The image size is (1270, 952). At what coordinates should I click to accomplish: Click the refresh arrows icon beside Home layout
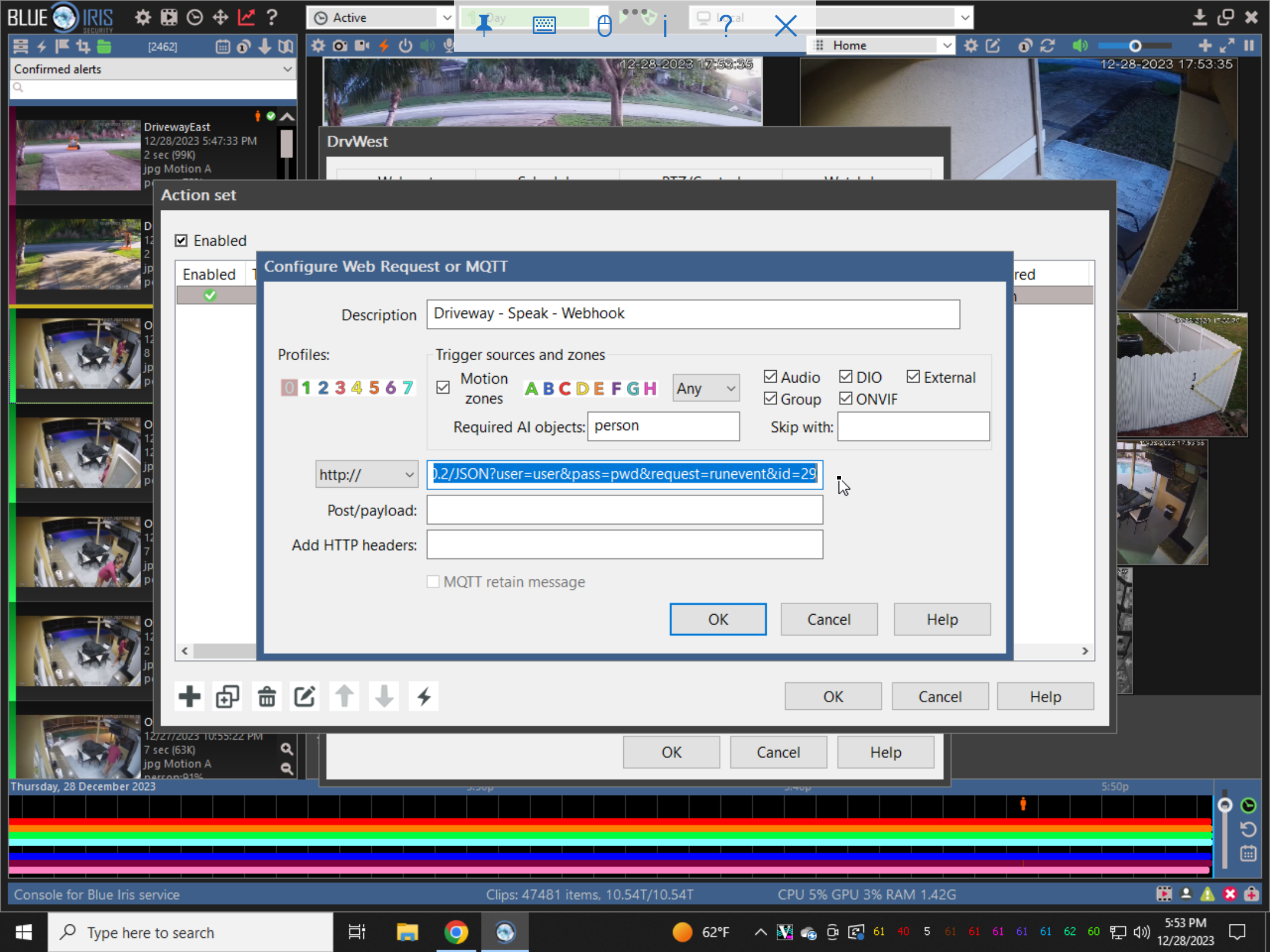pyautogui.click(x=1047, y=45)
